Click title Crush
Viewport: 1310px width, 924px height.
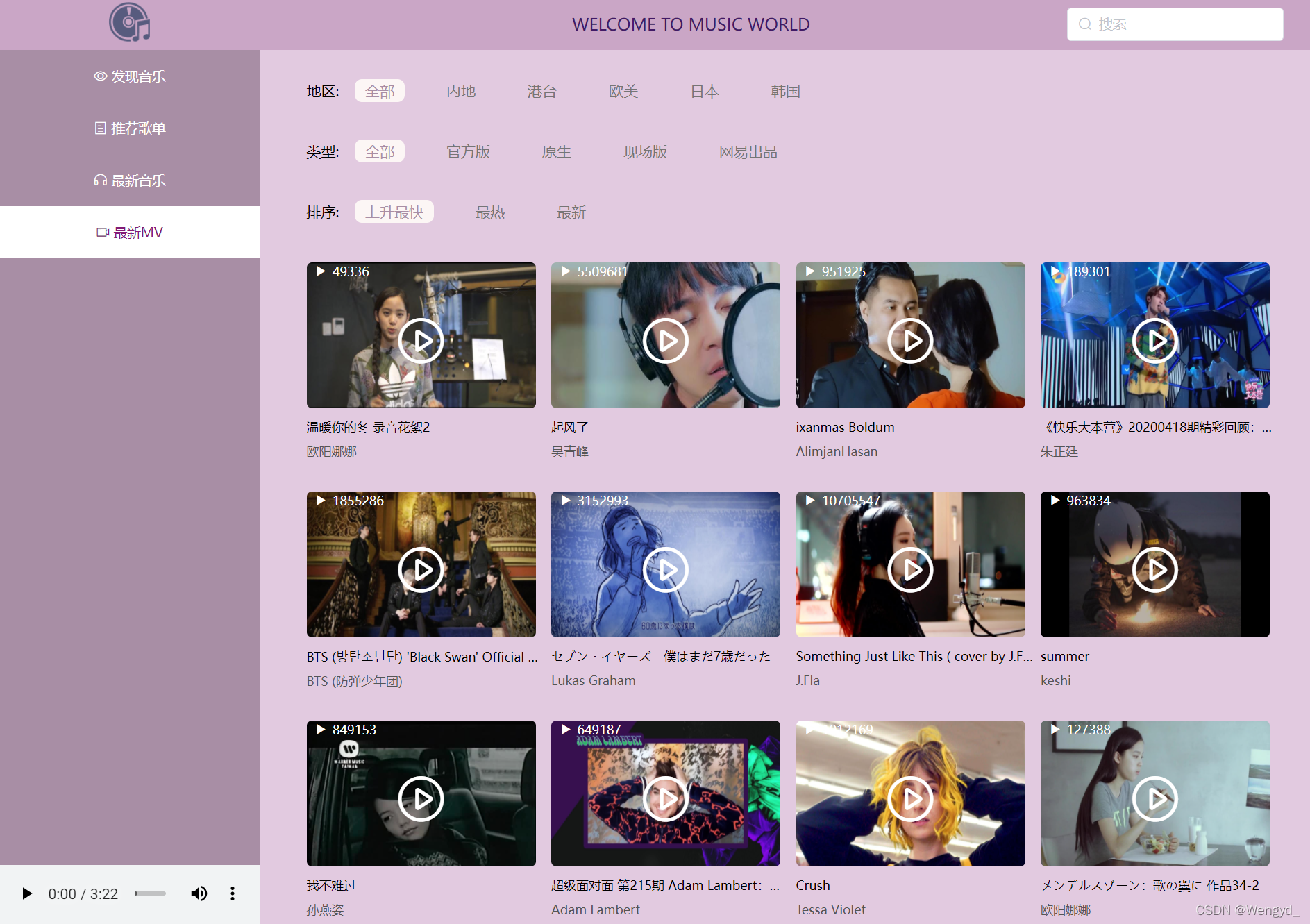click(813, 886)
